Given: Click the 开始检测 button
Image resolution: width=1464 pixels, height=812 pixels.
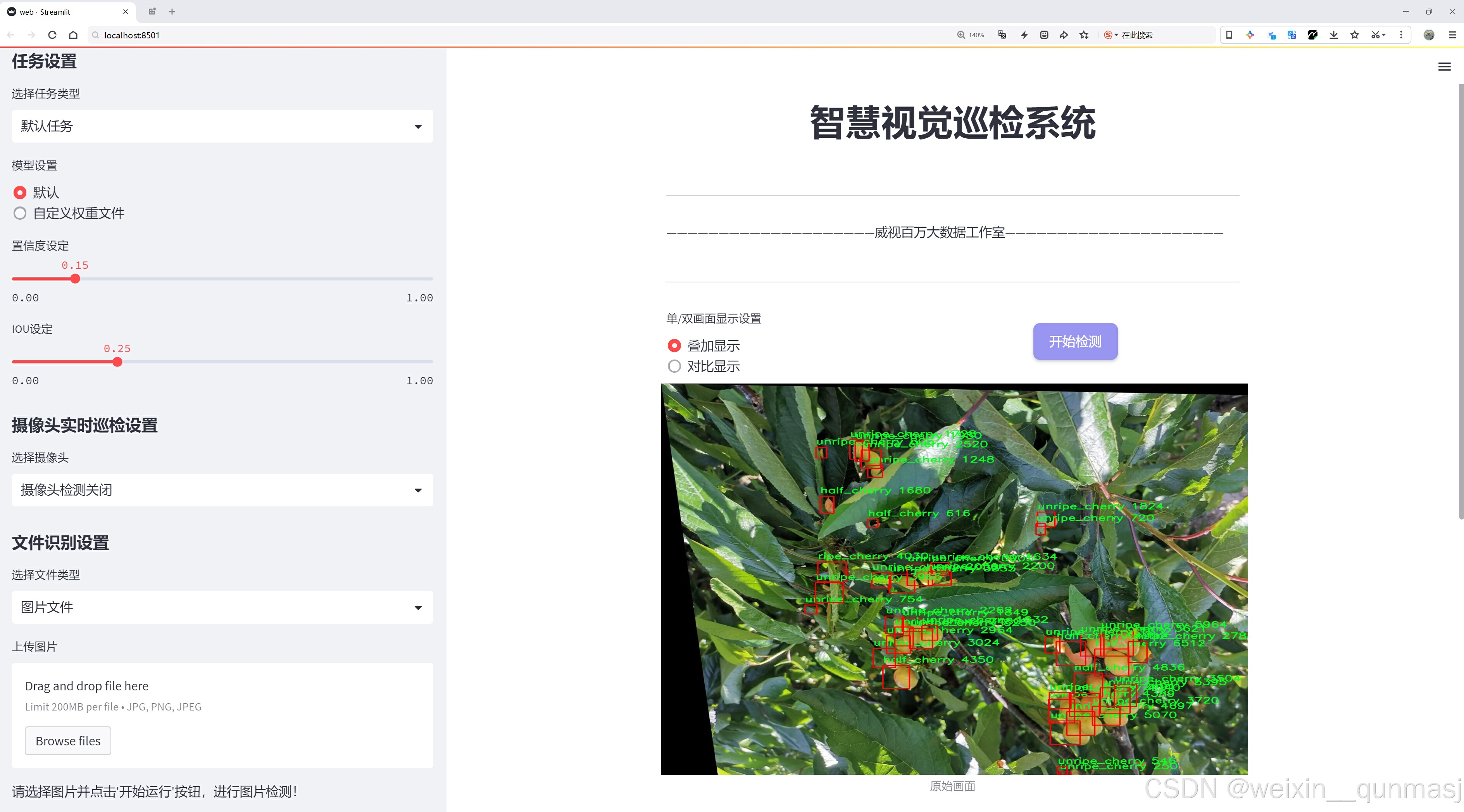Looking at the screenshot, I should tap(1075, 342).
